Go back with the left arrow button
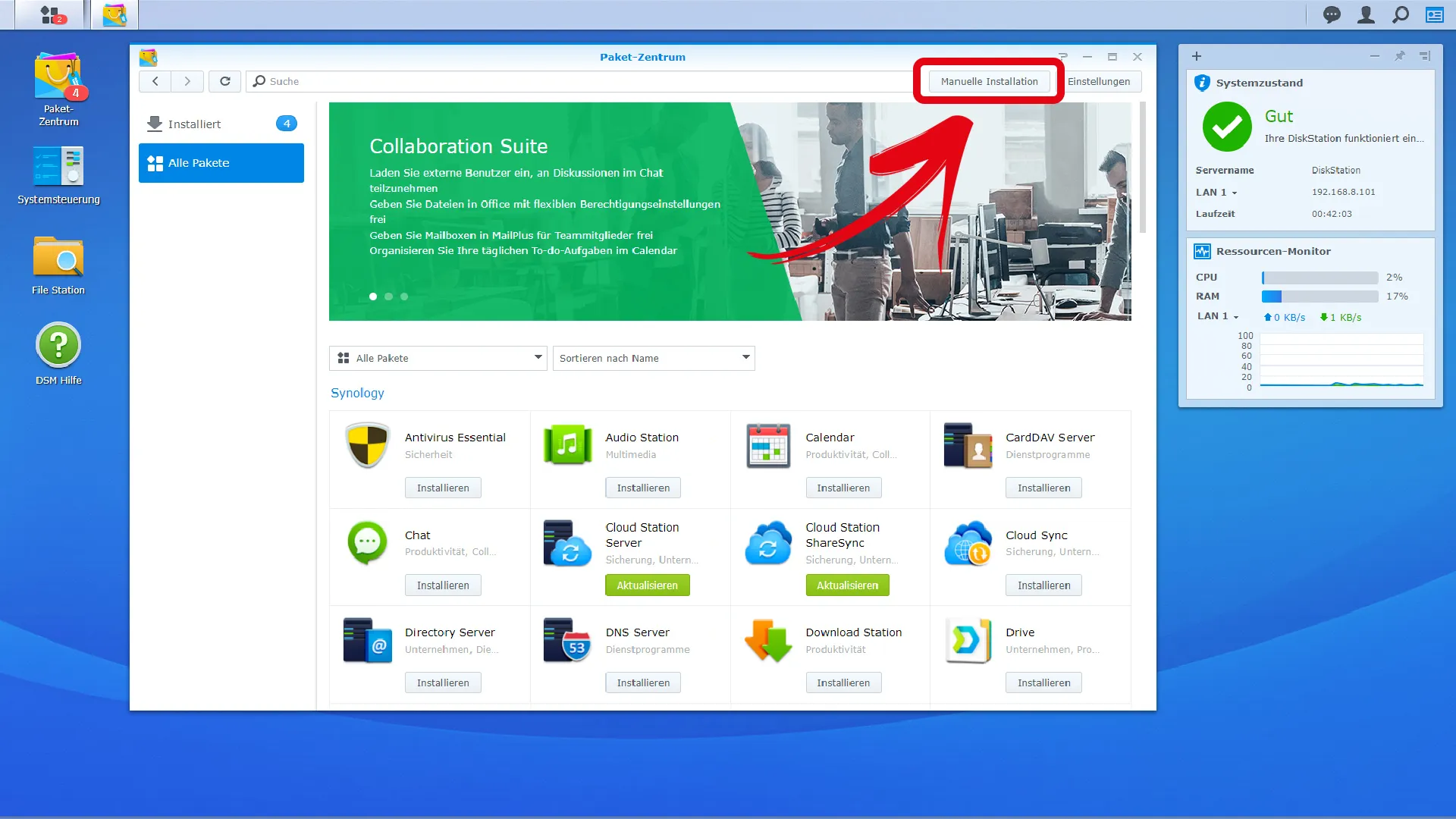This screenshot has width=1456, height=819. coord(155,81)
